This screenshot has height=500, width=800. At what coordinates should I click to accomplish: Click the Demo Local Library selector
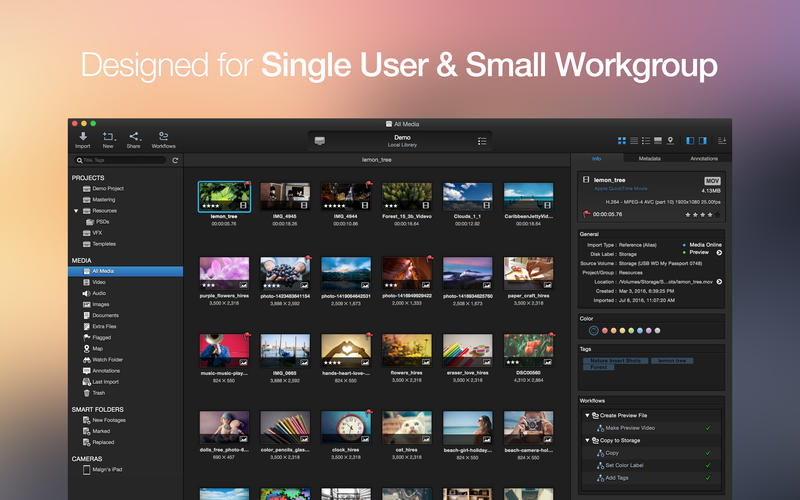(401, 141)
